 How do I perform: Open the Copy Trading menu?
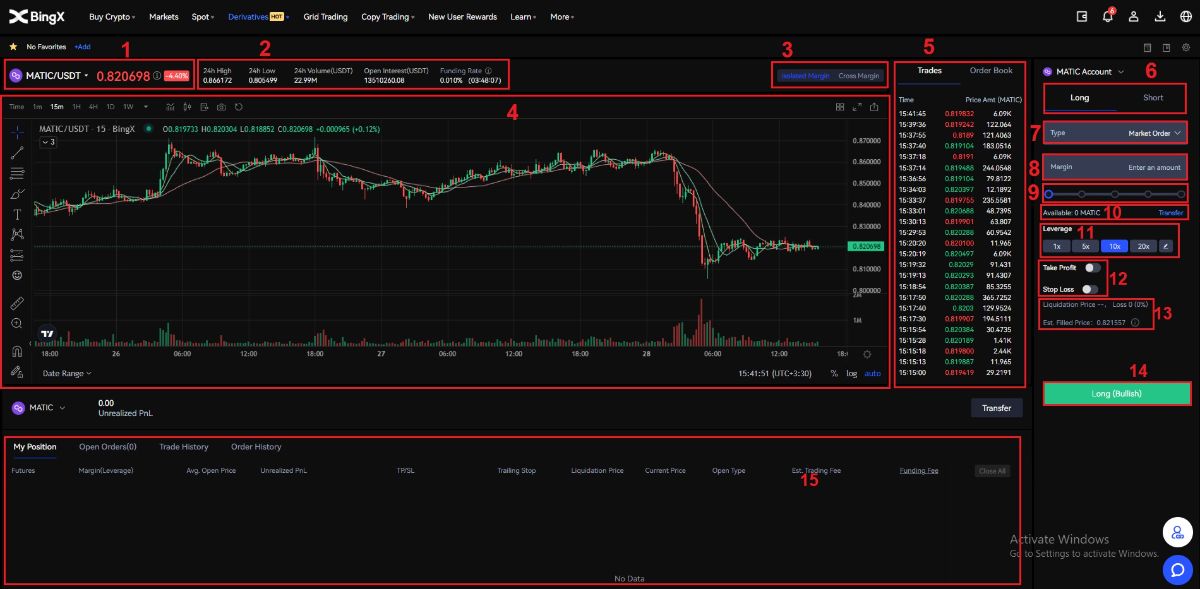coord(388,17)
